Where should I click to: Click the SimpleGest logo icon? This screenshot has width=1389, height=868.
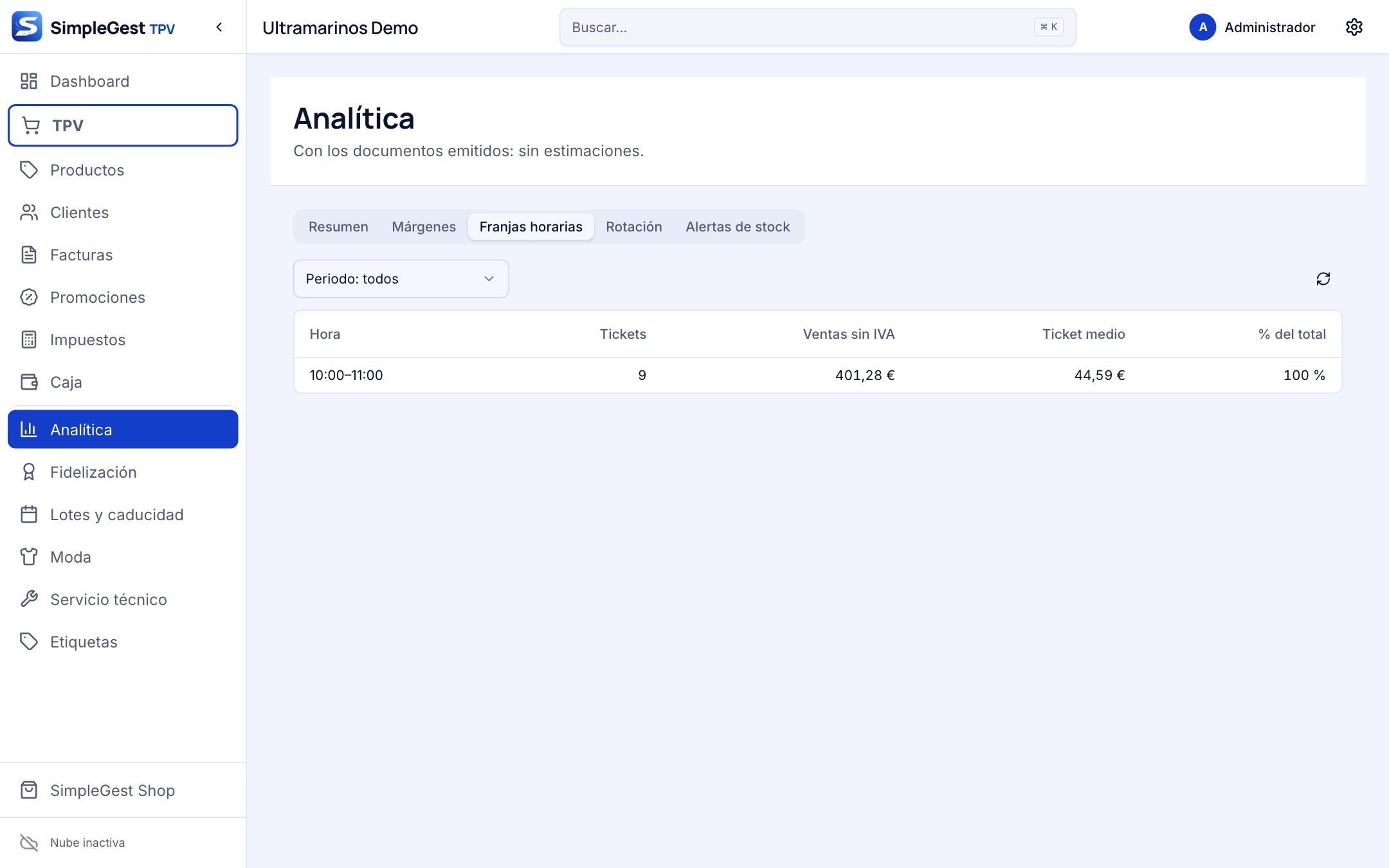tap(27, 27)
